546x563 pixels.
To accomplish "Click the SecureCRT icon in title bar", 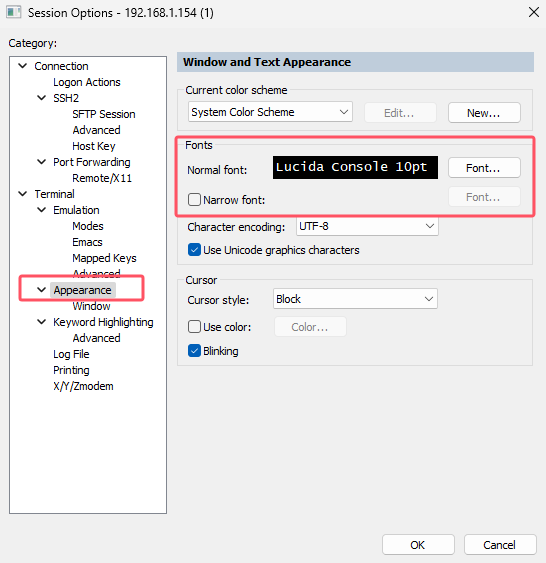I will [14, 12].
